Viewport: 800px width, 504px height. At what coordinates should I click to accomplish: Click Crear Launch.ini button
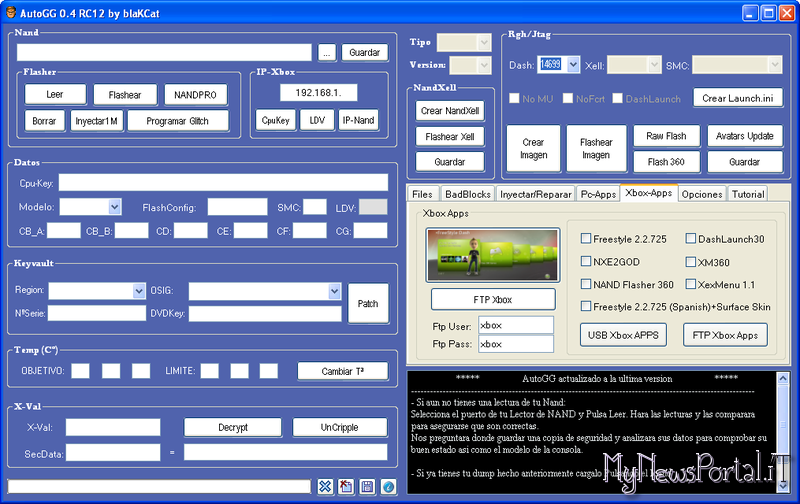(738, 98)
